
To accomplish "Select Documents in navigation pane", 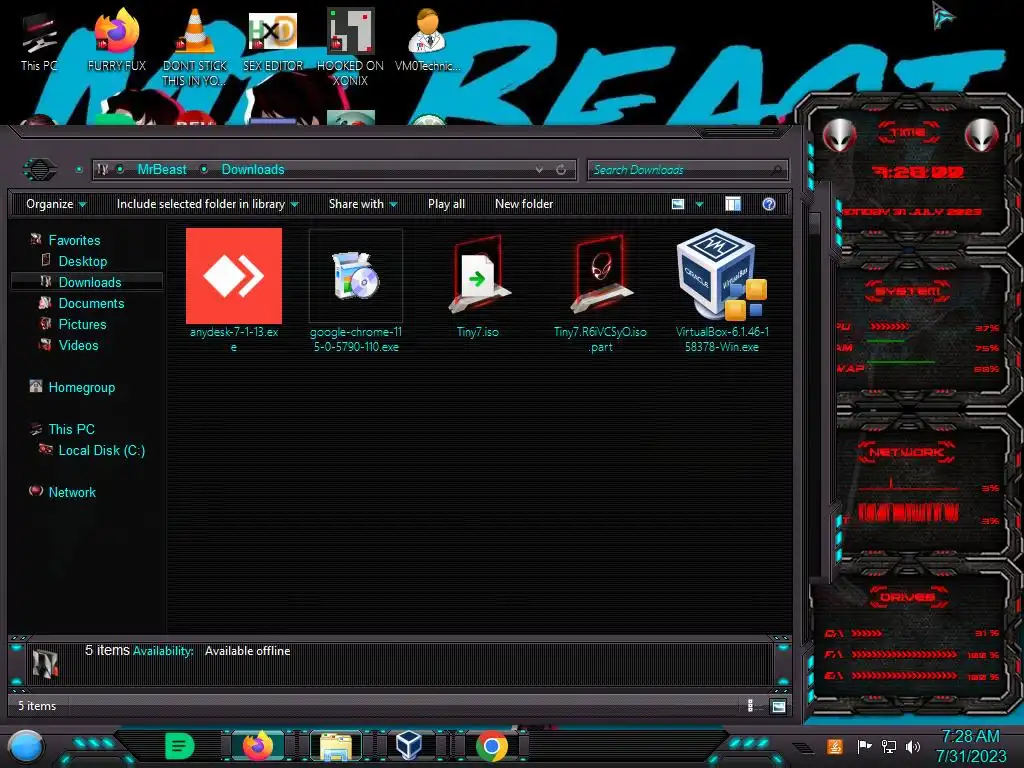I will [x=91, y=303].
